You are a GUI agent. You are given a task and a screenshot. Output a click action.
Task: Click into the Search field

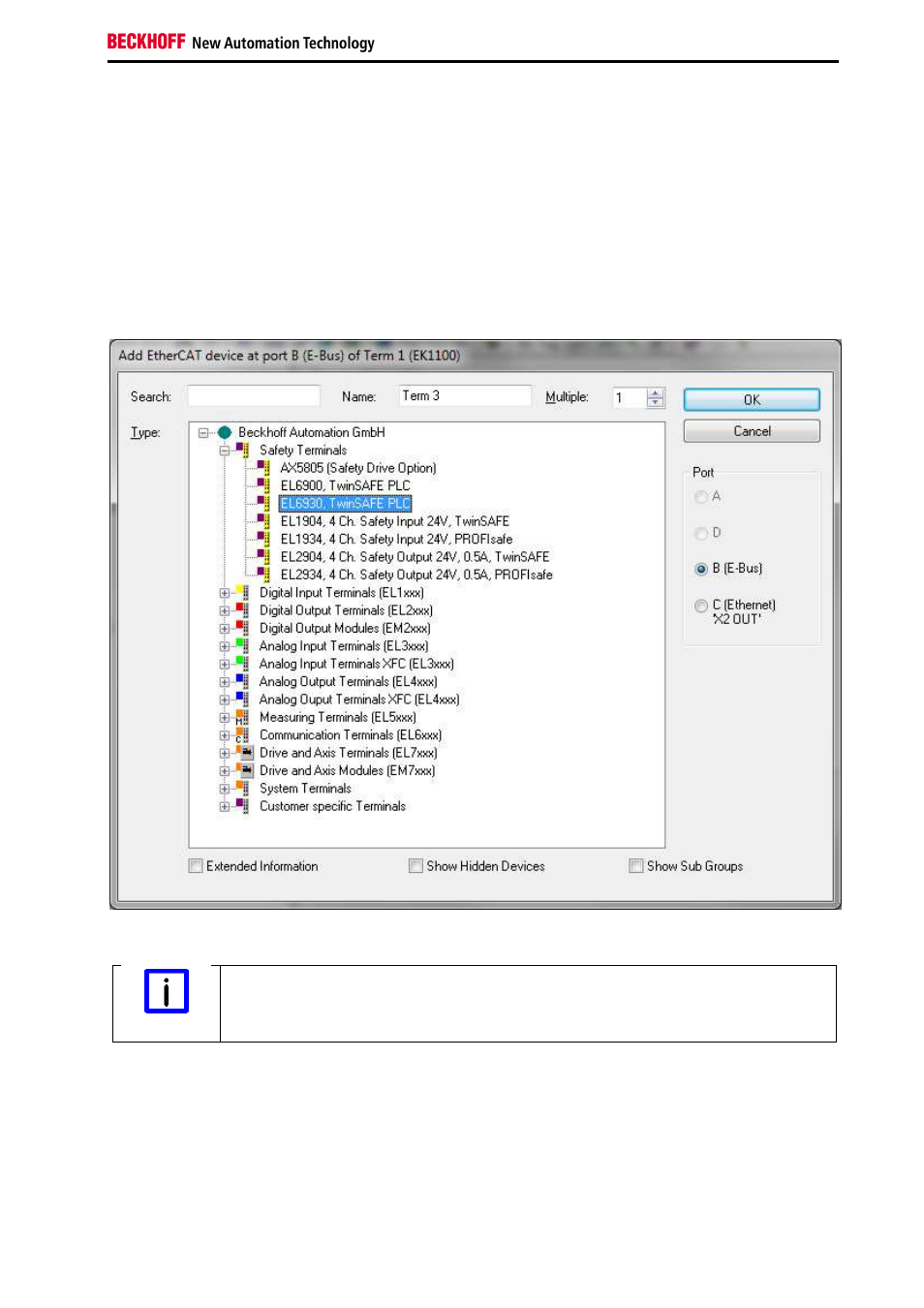click(x=254, y=396)
